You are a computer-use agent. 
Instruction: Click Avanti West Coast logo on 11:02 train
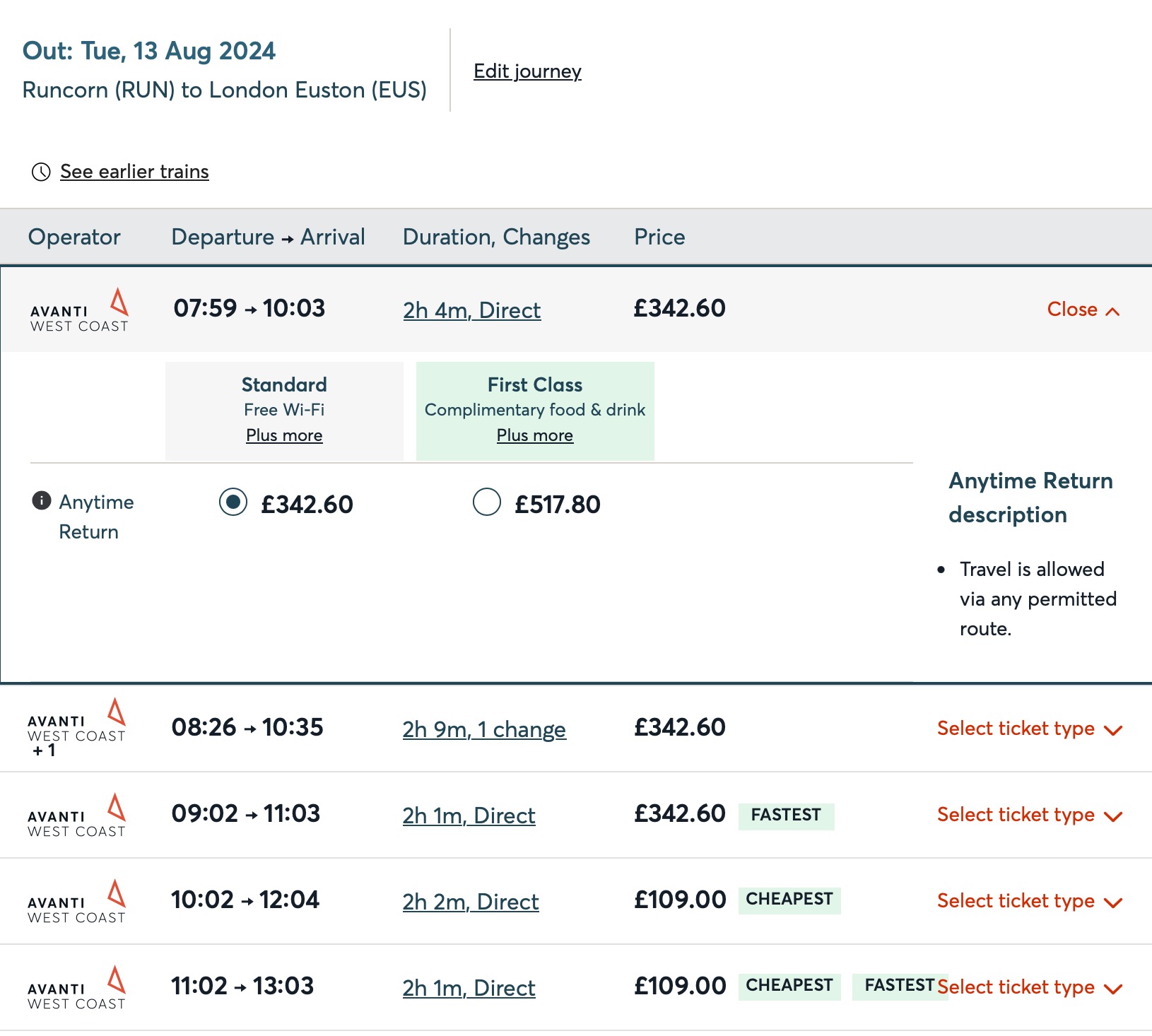click(77, 987)
